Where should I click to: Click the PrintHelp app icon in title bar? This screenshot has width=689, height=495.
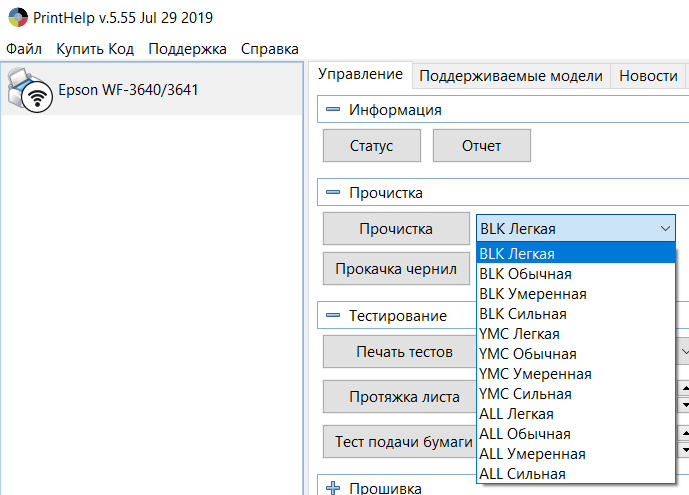pos(18,18)
